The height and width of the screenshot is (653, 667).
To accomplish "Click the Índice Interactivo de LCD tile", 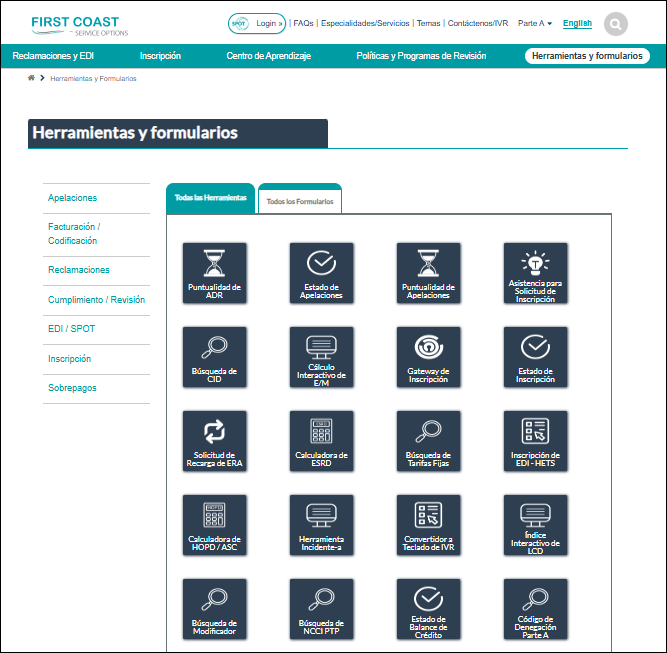I will 535,524.
